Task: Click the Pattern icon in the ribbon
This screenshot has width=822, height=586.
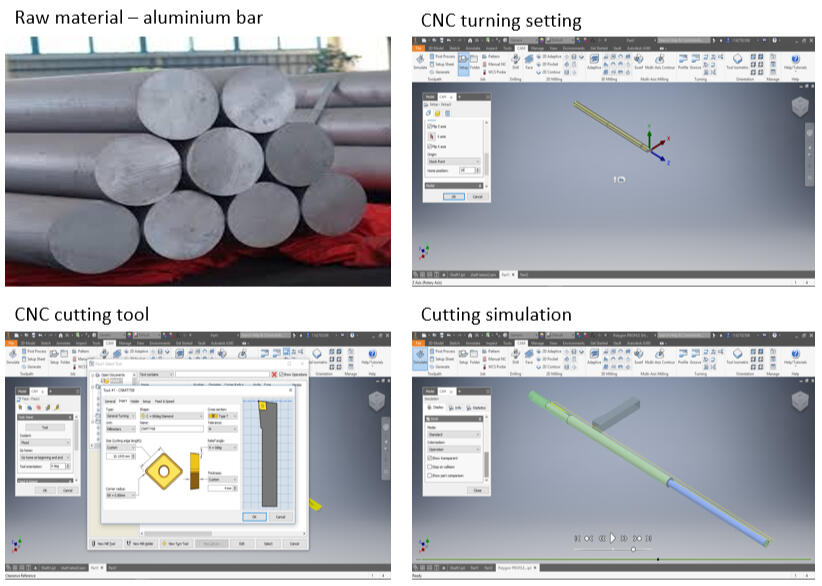Action: tap(486, 56)
